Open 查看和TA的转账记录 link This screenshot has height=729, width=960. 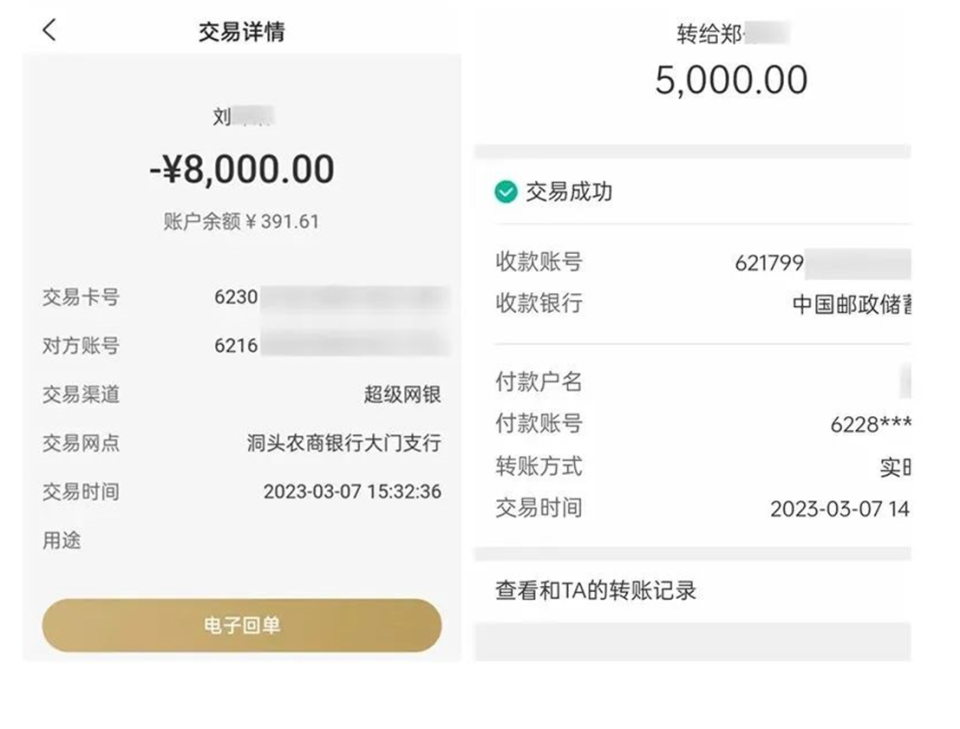click(x=596, y=590)
